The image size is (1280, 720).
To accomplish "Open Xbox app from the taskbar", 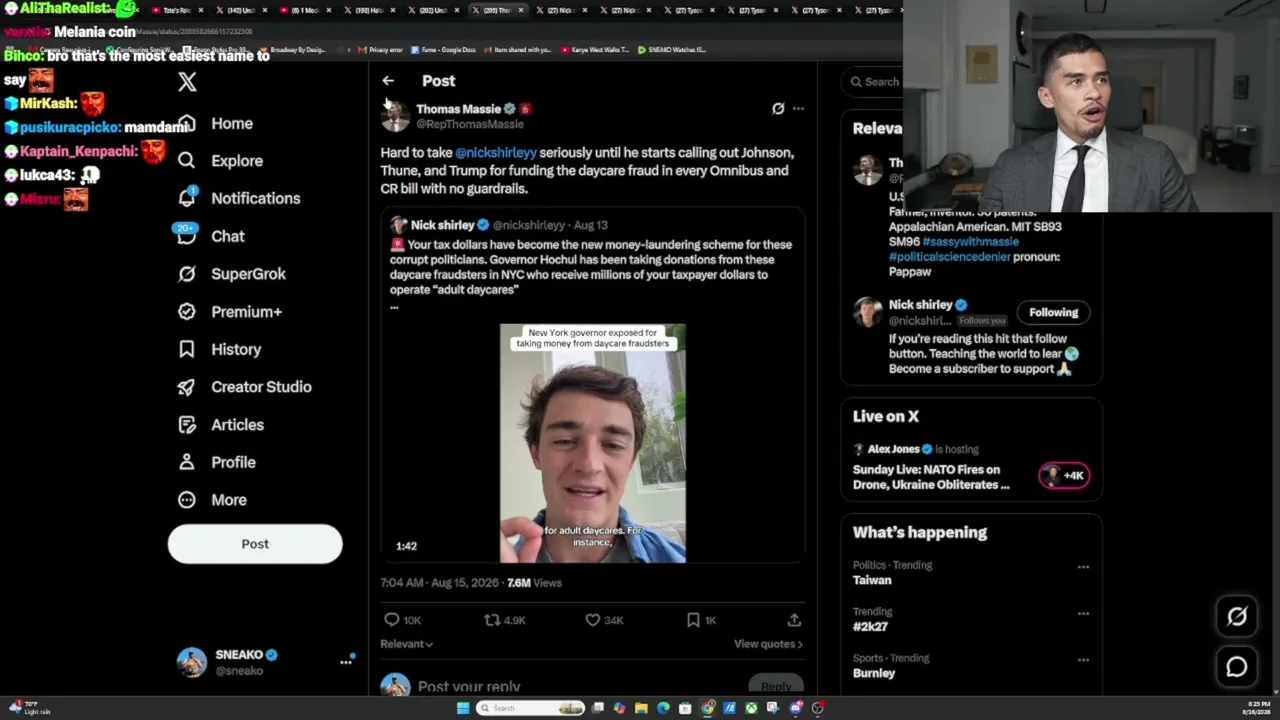I will tap(751, 708).
